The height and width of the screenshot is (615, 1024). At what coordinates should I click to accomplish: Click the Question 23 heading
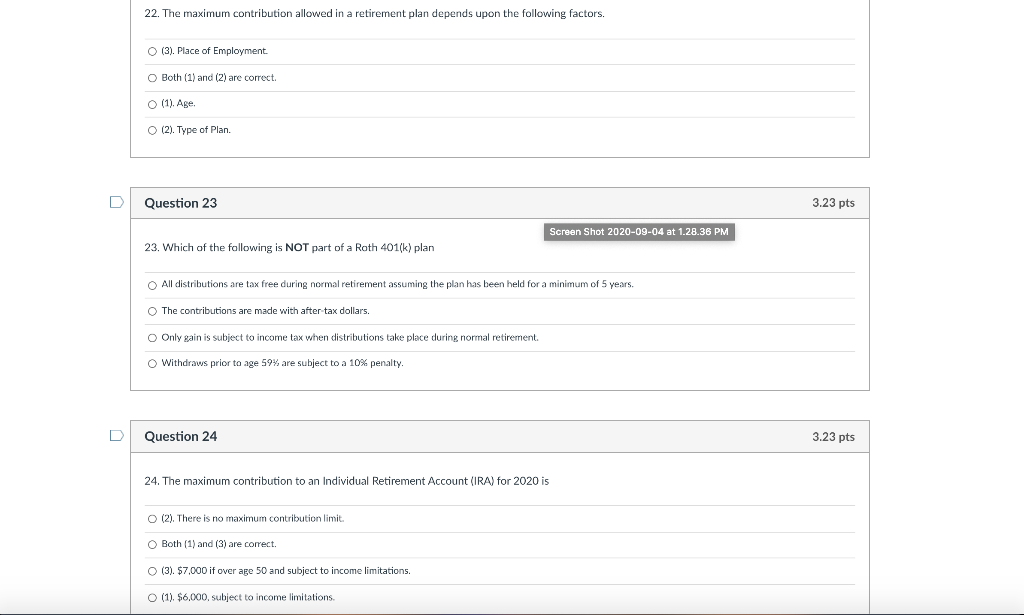[181, 203]
